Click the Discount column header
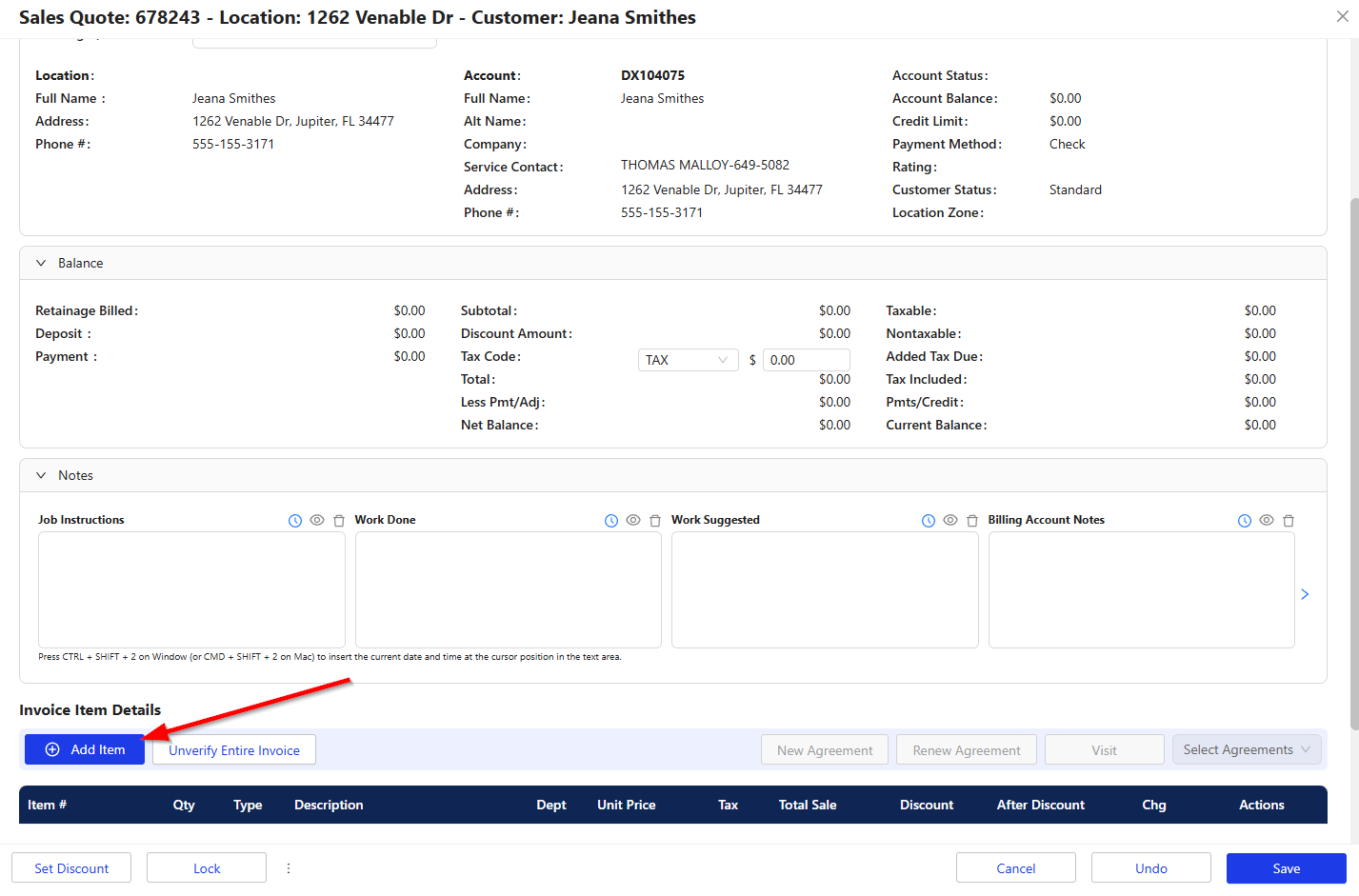This screenshot has height=896, width=1359. 927,805
